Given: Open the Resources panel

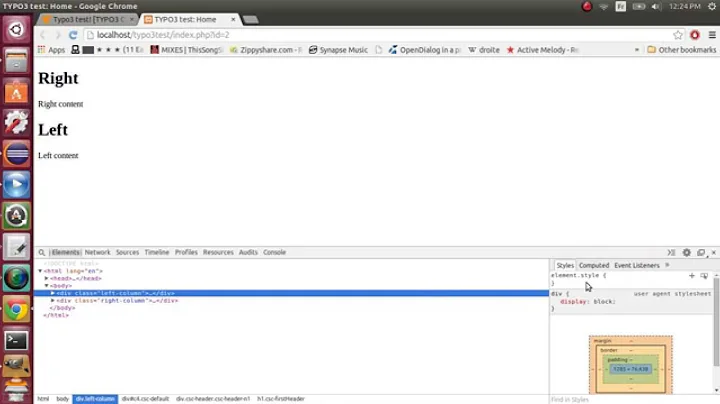Looking at the screenshot, I should [218, 252].
